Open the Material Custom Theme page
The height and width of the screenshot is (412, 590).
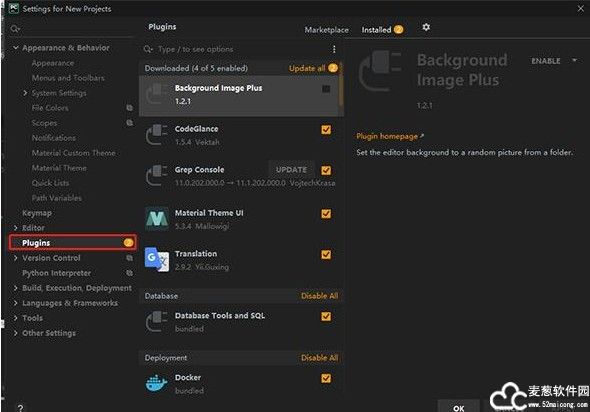point(73,153)
